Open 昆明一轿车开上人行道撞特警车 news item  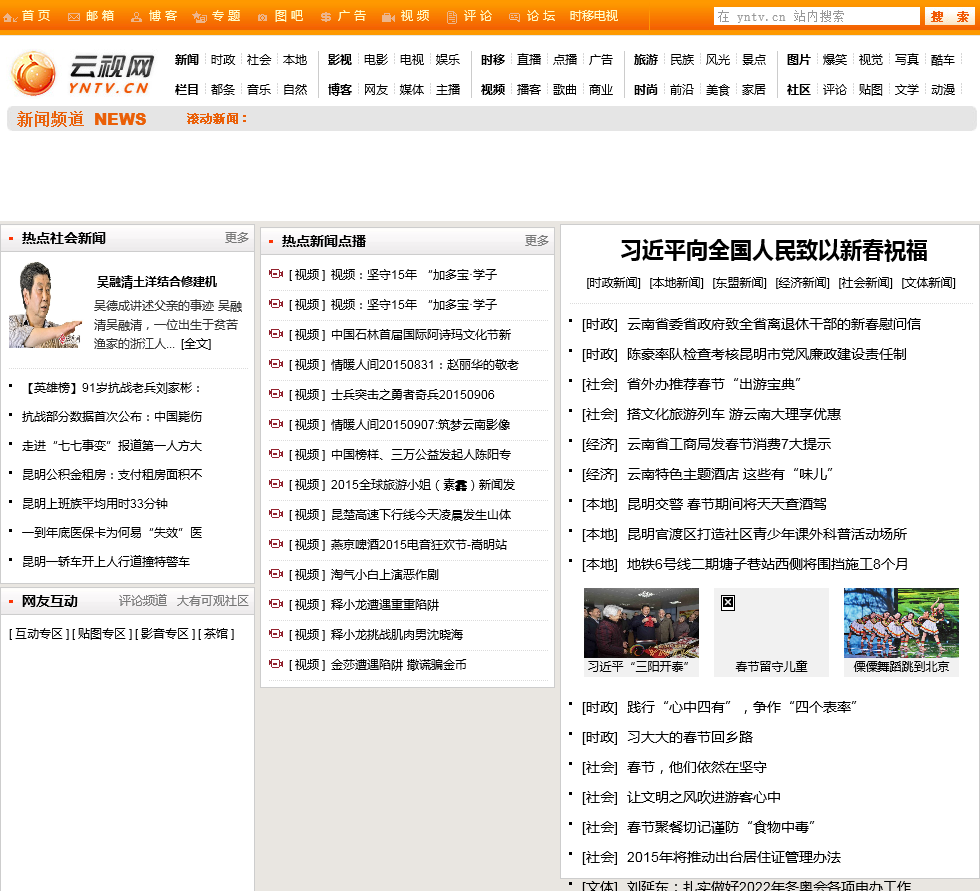106,562
